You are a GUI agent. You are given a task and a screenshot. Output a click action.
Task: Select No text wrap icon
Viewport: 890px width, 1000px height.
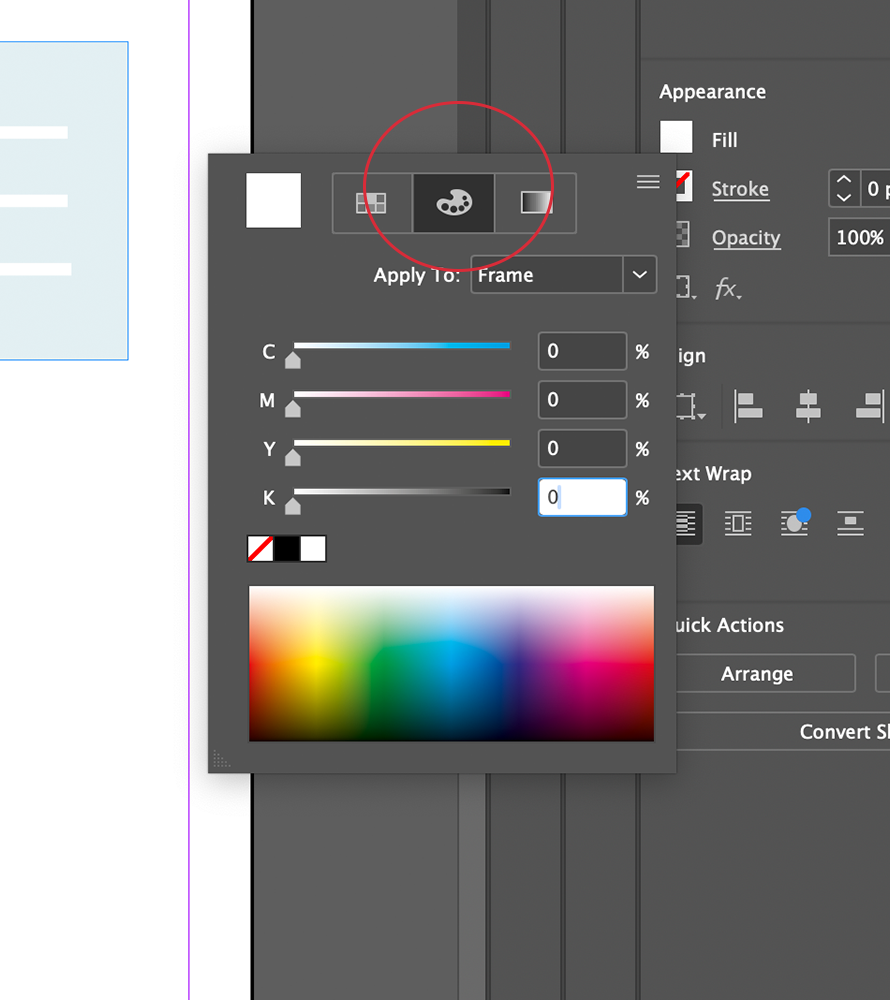(x=687, y=524)
